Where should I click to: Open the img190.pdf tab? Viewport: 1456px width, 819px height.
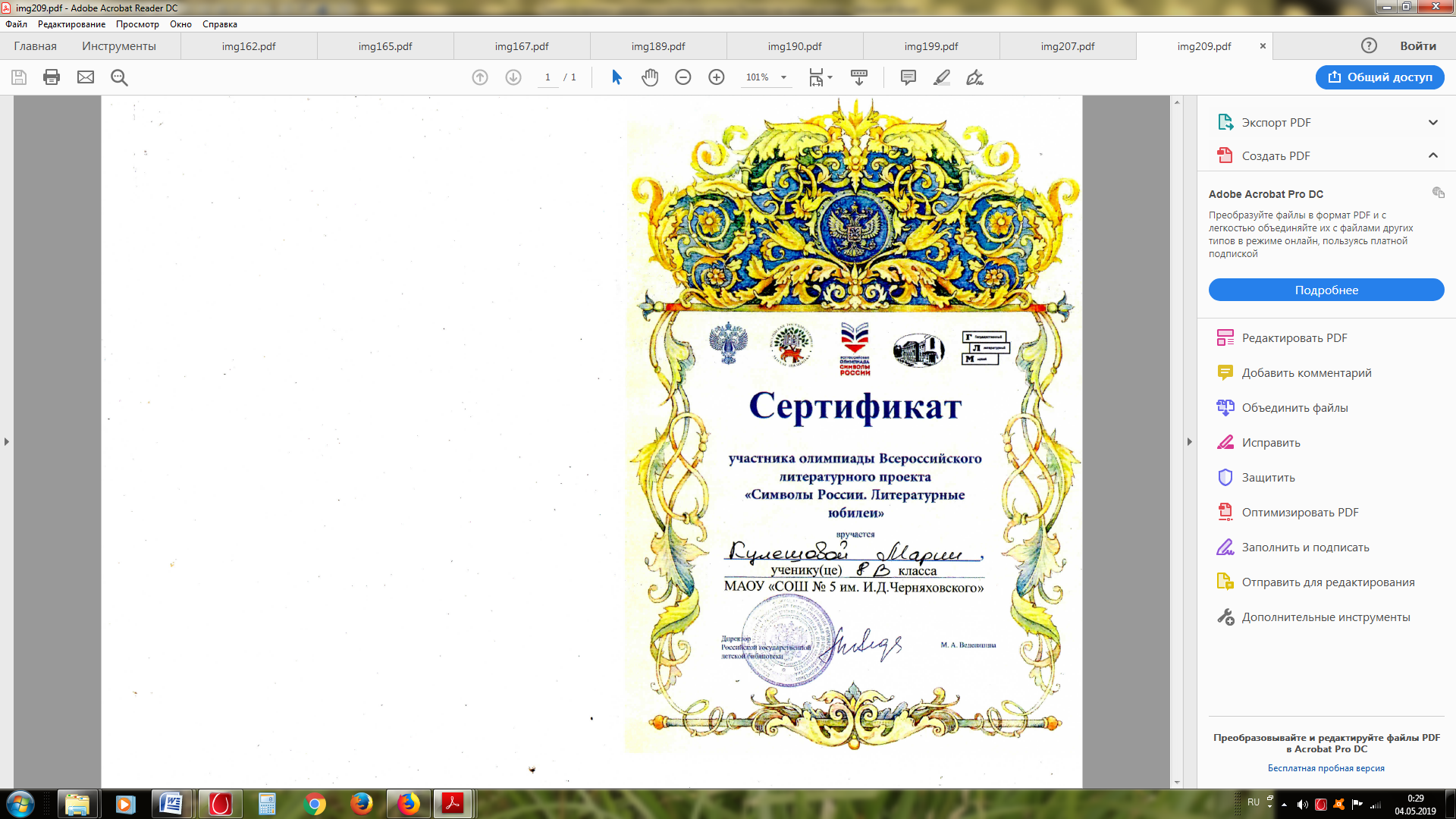(x=795, y=46)
